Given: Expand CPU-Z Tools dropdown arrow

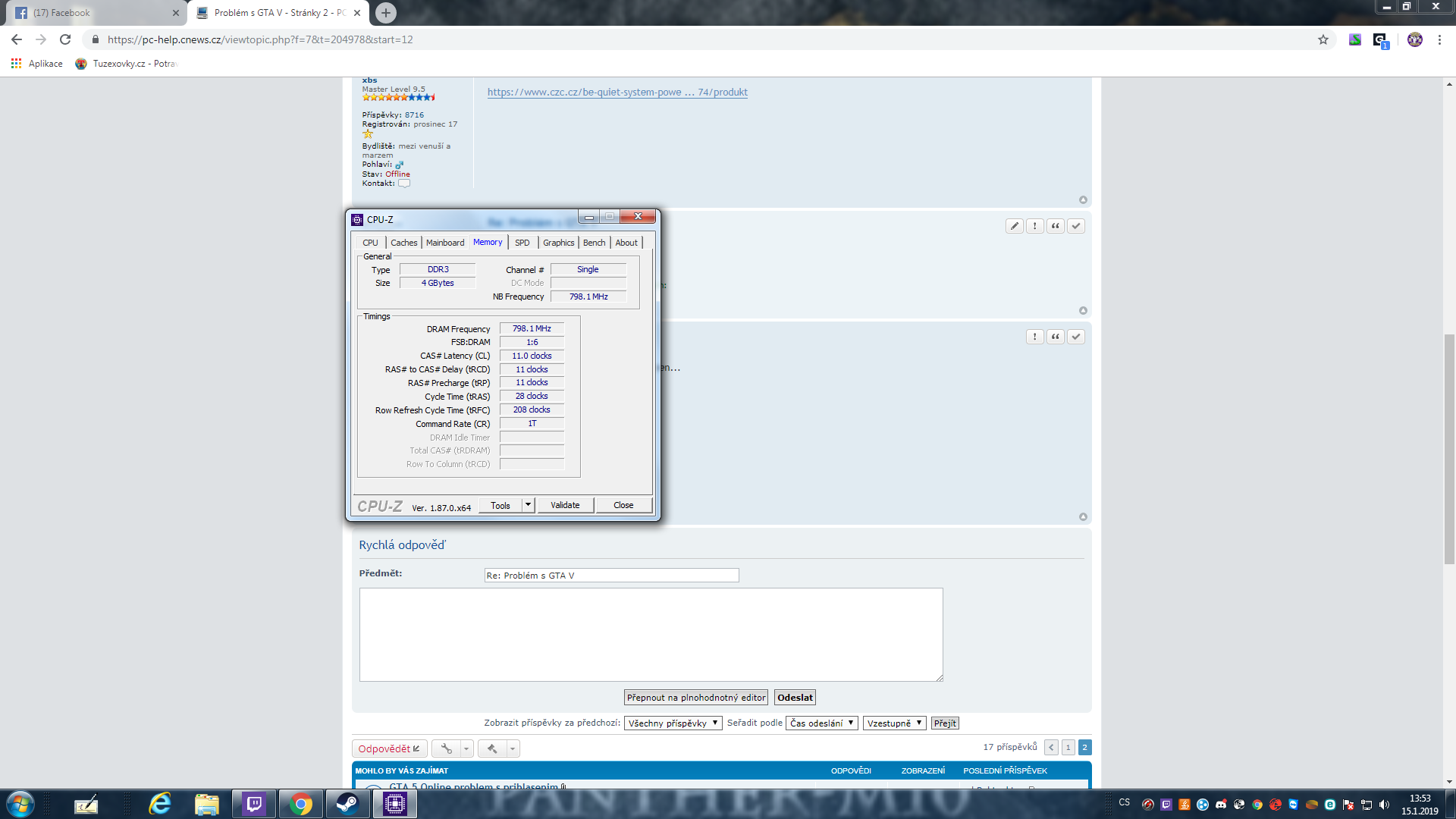Looking at the screenshot, I should (529, 505).
